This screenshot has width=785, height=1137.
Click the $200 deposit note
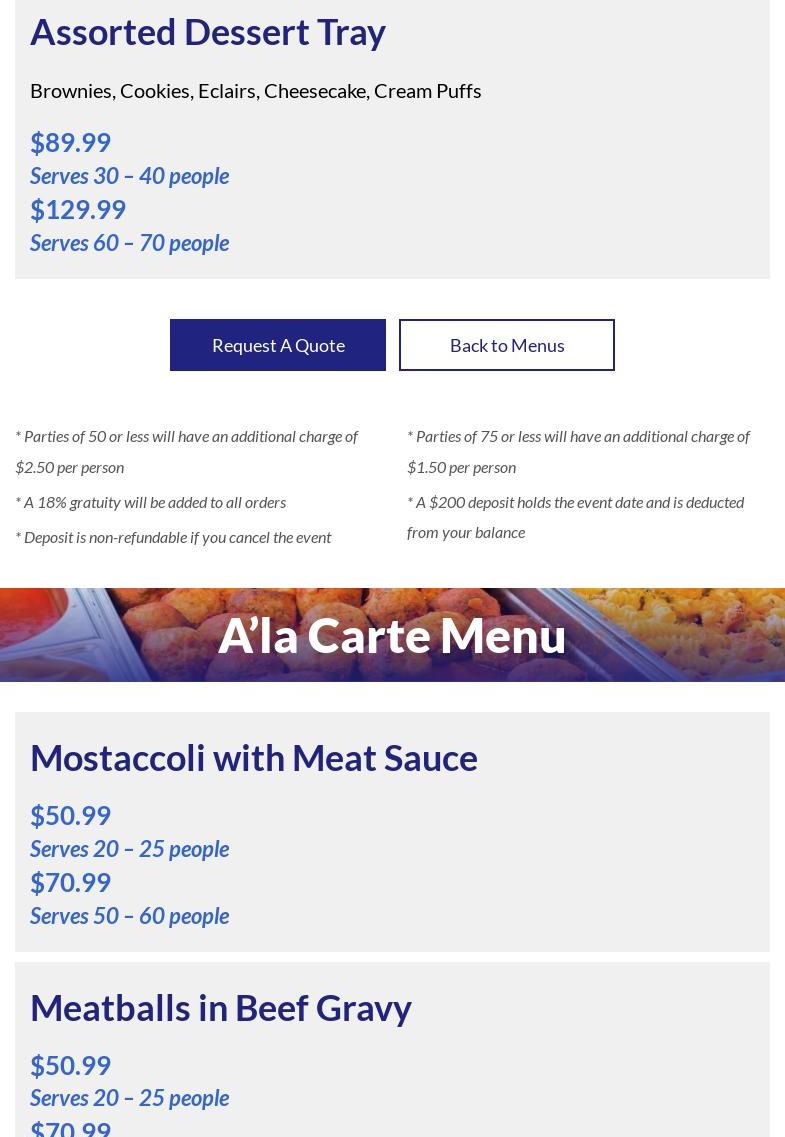[x=575, y=516]
